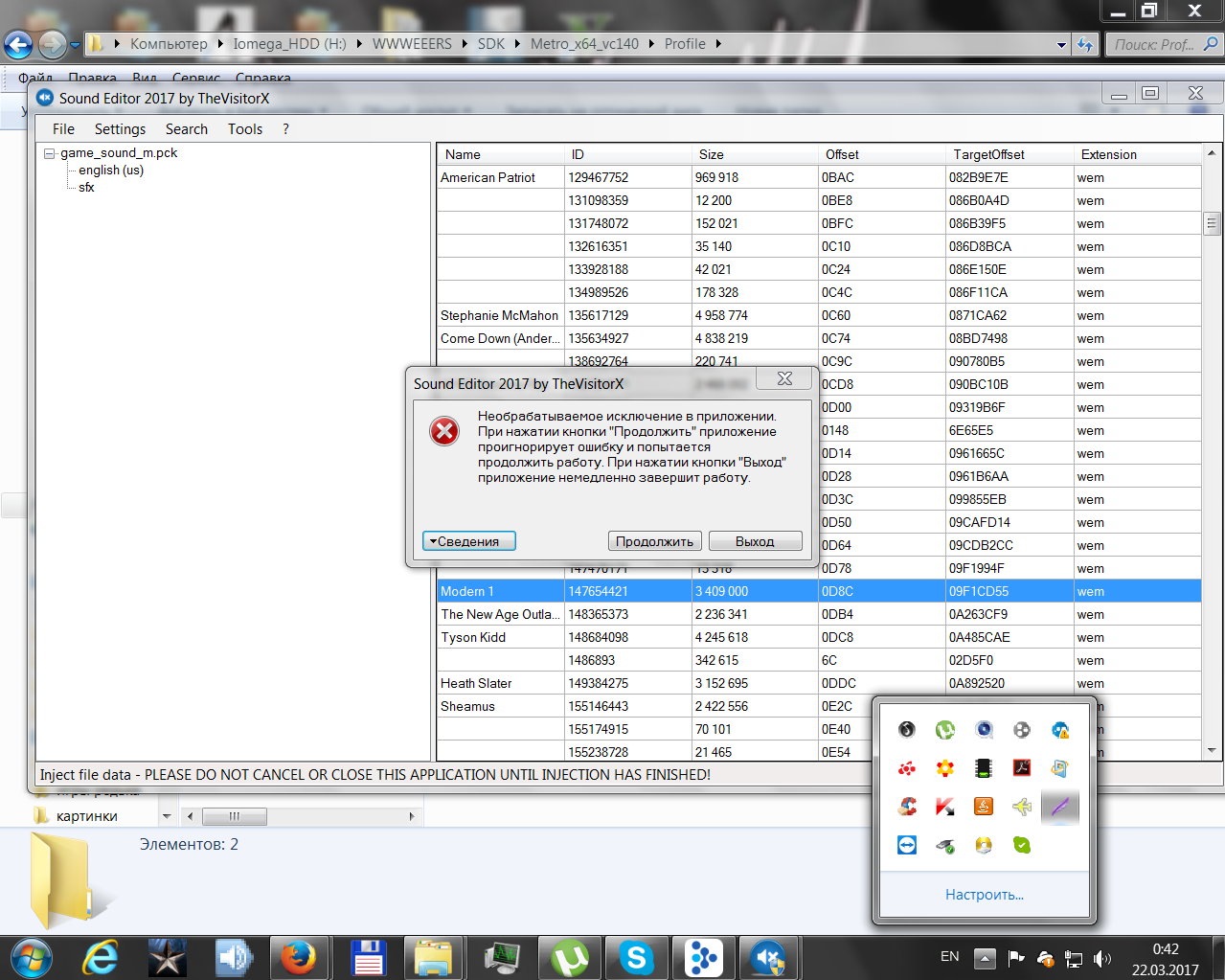Click the Windows flag tray popup icon
1225x980 pixels.
(x=1060, y=768)
